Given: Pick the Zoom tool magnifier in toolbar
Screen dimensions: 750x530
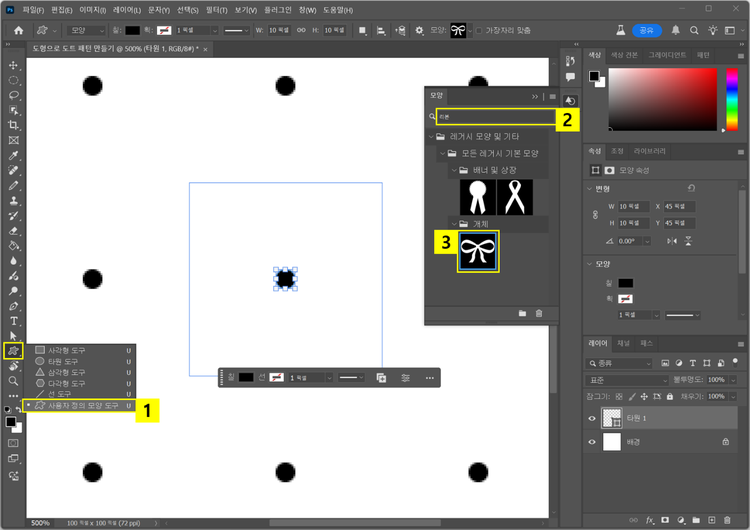Looking at the screenshot, I should click(14, 381).
